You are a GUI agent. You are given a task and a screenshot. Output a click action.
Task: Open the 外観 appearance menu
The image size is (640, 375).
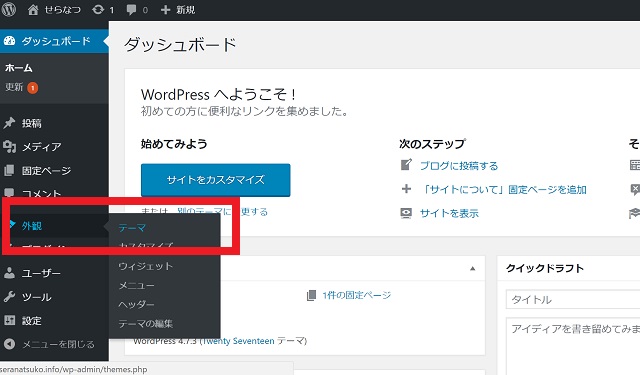click(x=32, y=226)
